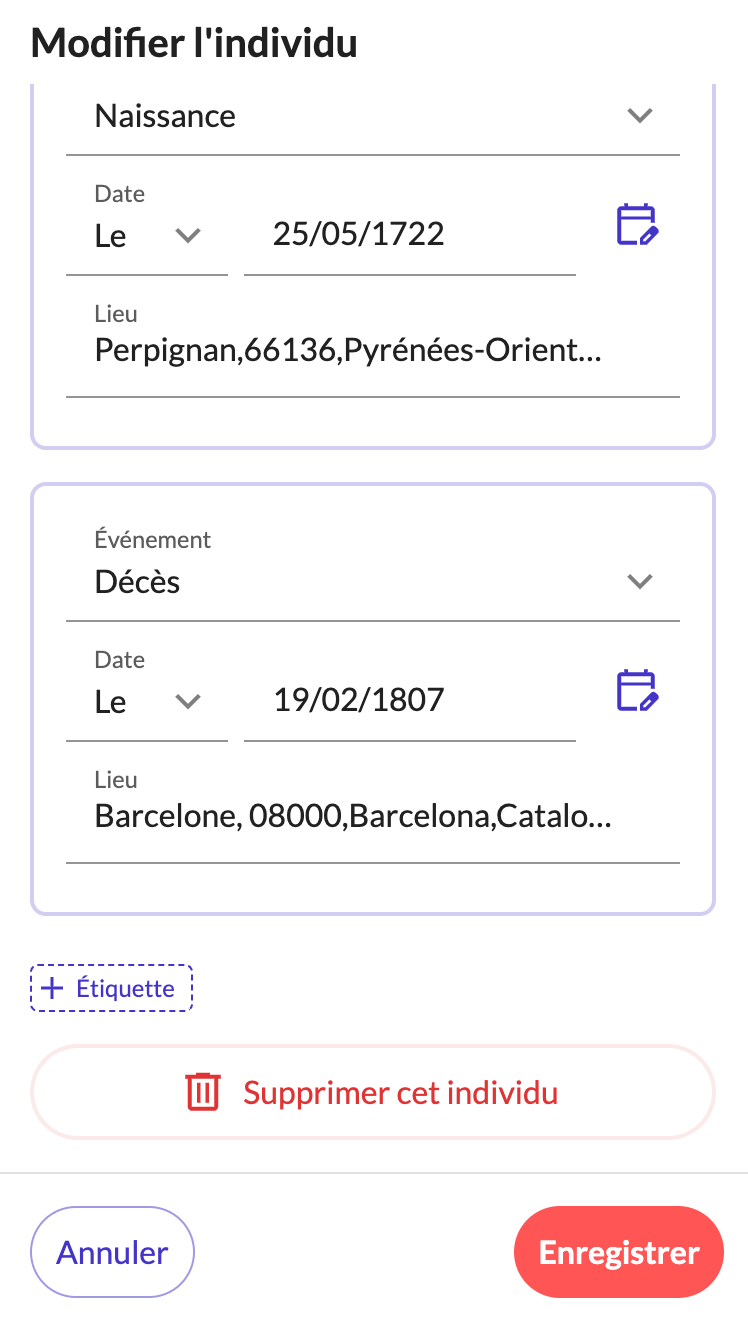Click the trash icon for deleting individual
The height and width of the screenshot is (1330, 748).
click(202, 1092)
